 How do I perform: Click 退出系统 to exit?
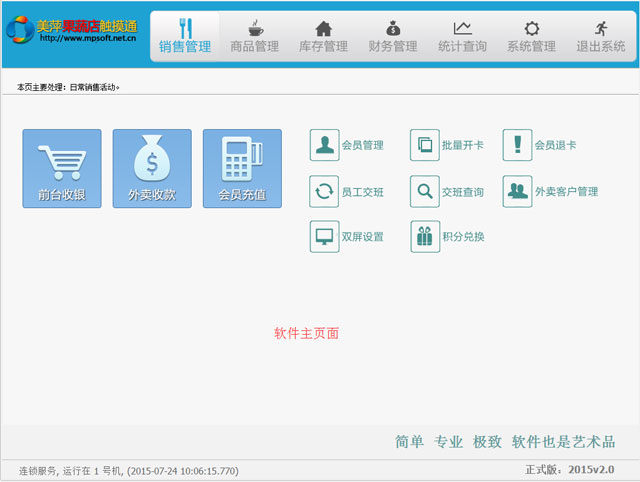(600, 36)
